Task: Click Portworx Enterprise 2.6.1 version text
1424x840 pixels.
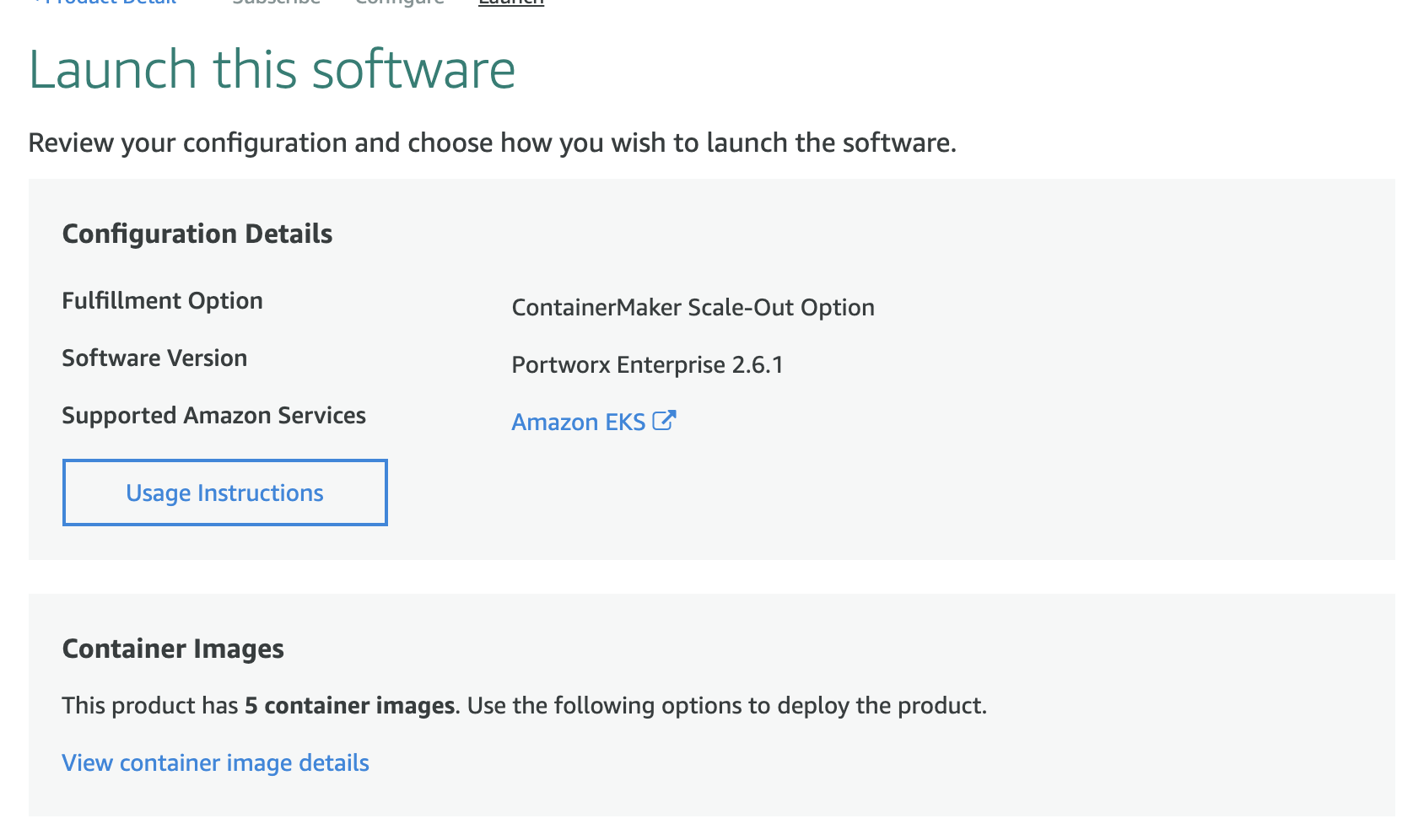Action: (647, 364)
